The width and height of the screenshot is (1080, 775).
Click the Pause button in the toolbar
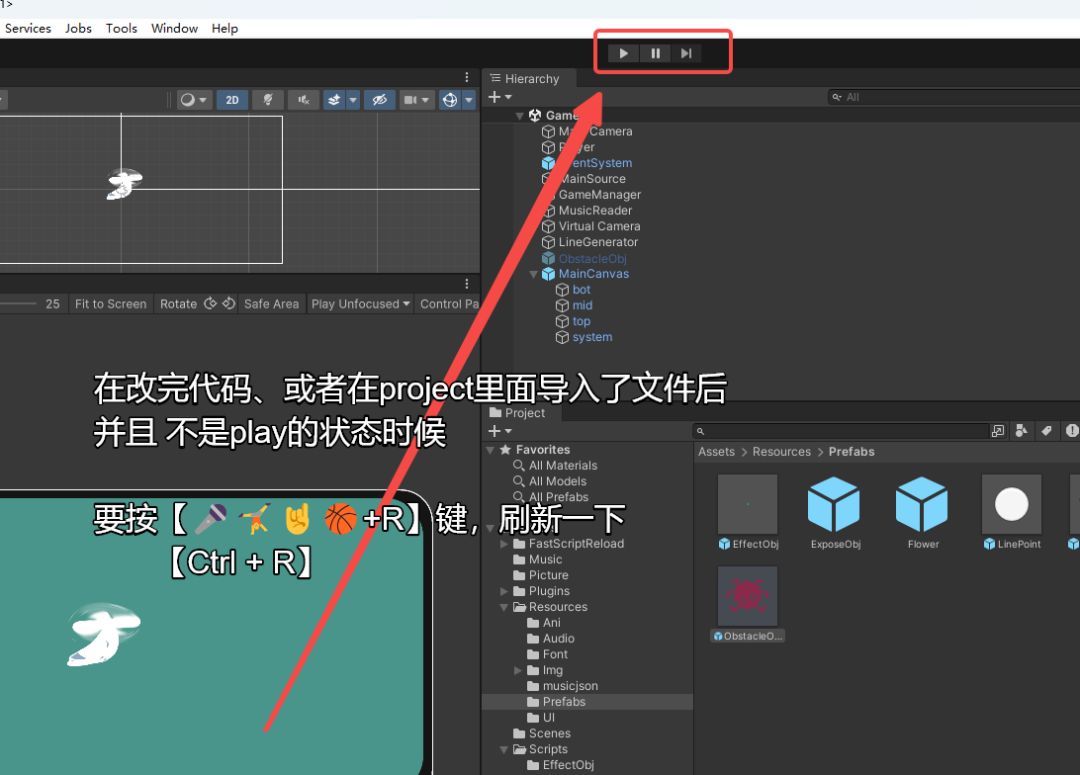(x=655, y=54)
